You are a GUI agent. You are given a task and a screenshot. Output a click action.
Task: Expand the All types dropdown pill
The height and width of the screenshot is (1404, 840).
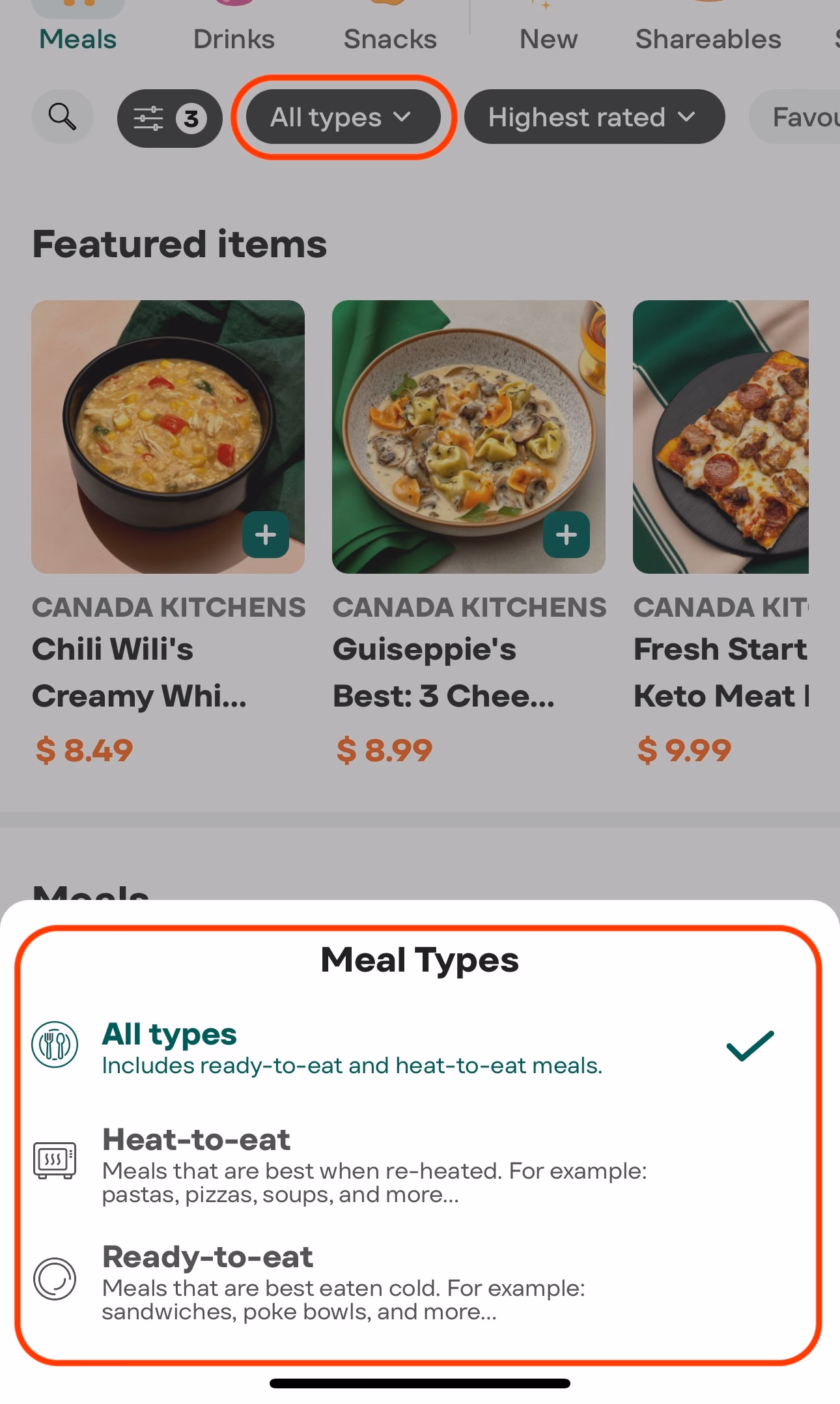click(x=343, y=117)
